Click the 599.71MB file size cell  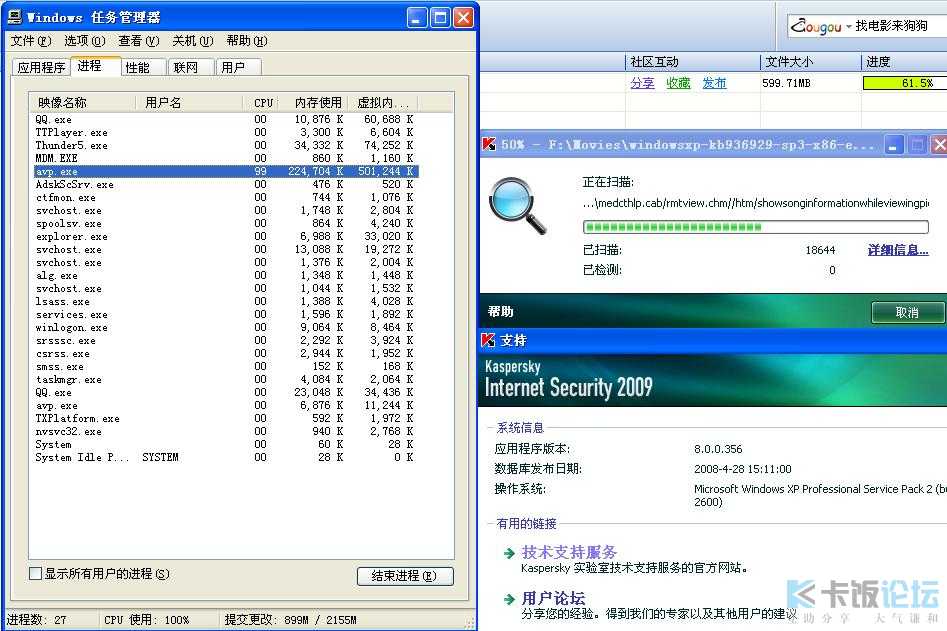click(786, 83)
